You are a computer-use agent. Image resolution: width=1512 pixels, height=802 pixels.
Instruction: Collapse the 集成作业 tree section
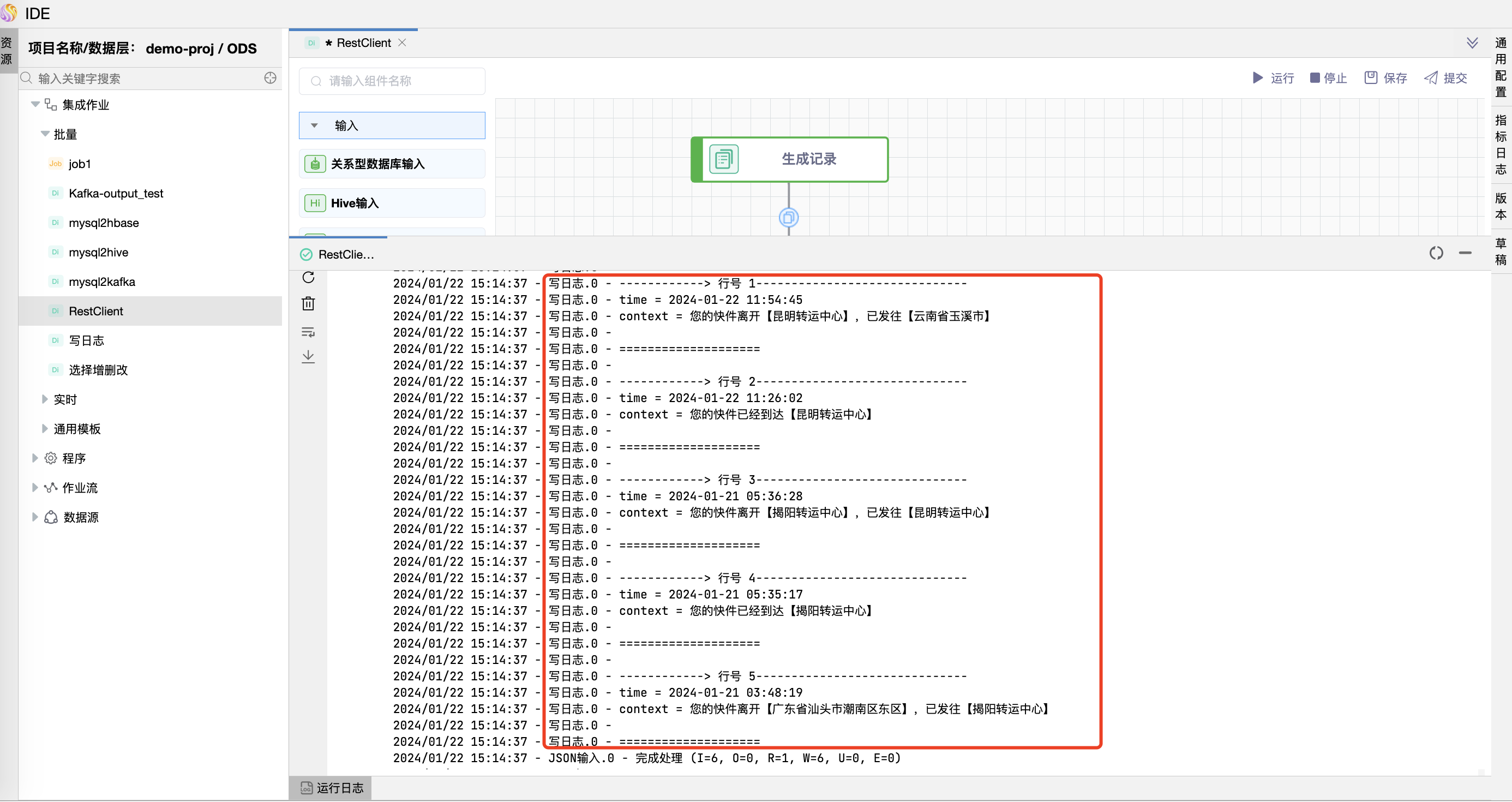(35, 104)
